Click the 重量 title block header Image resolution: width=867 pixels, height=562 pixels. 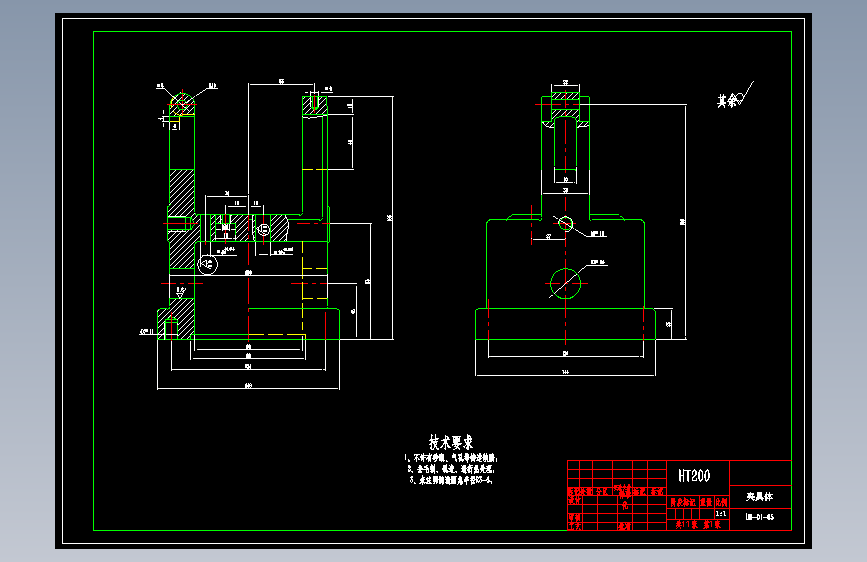(x=706, y=502)
